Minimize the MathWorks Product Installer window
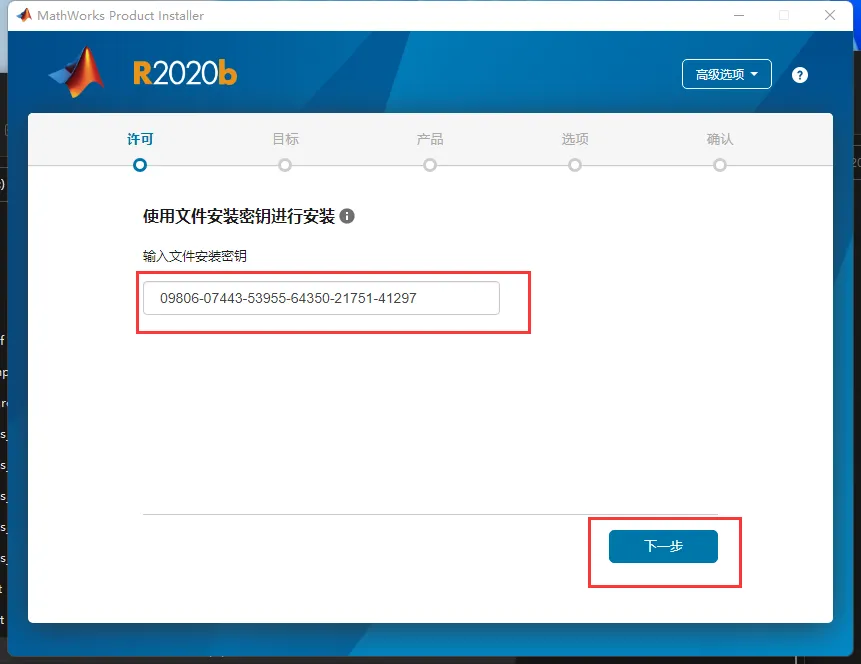The image size is (861, 664). point(739,15)
